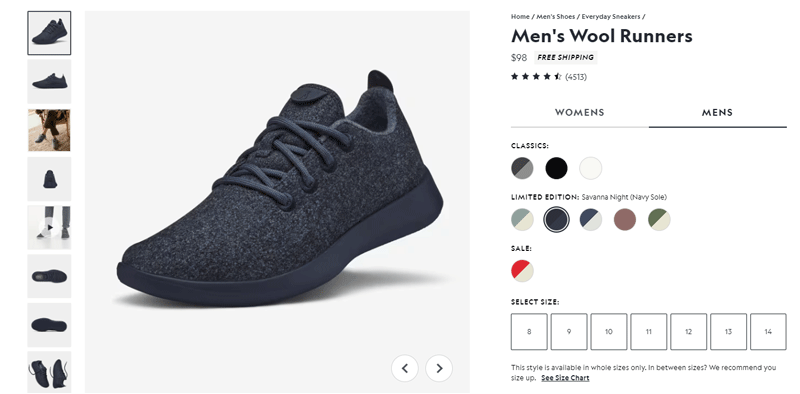Choose size 8

click(x=529, y=332)
